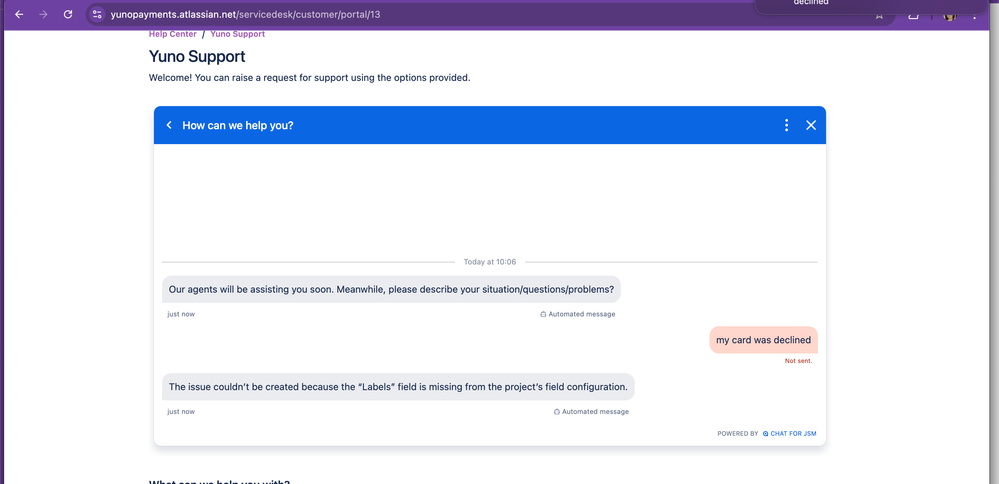The height and width of the screenshot is (484, 999).
Task: Click the Chat for JSM link
Action: 789,434
